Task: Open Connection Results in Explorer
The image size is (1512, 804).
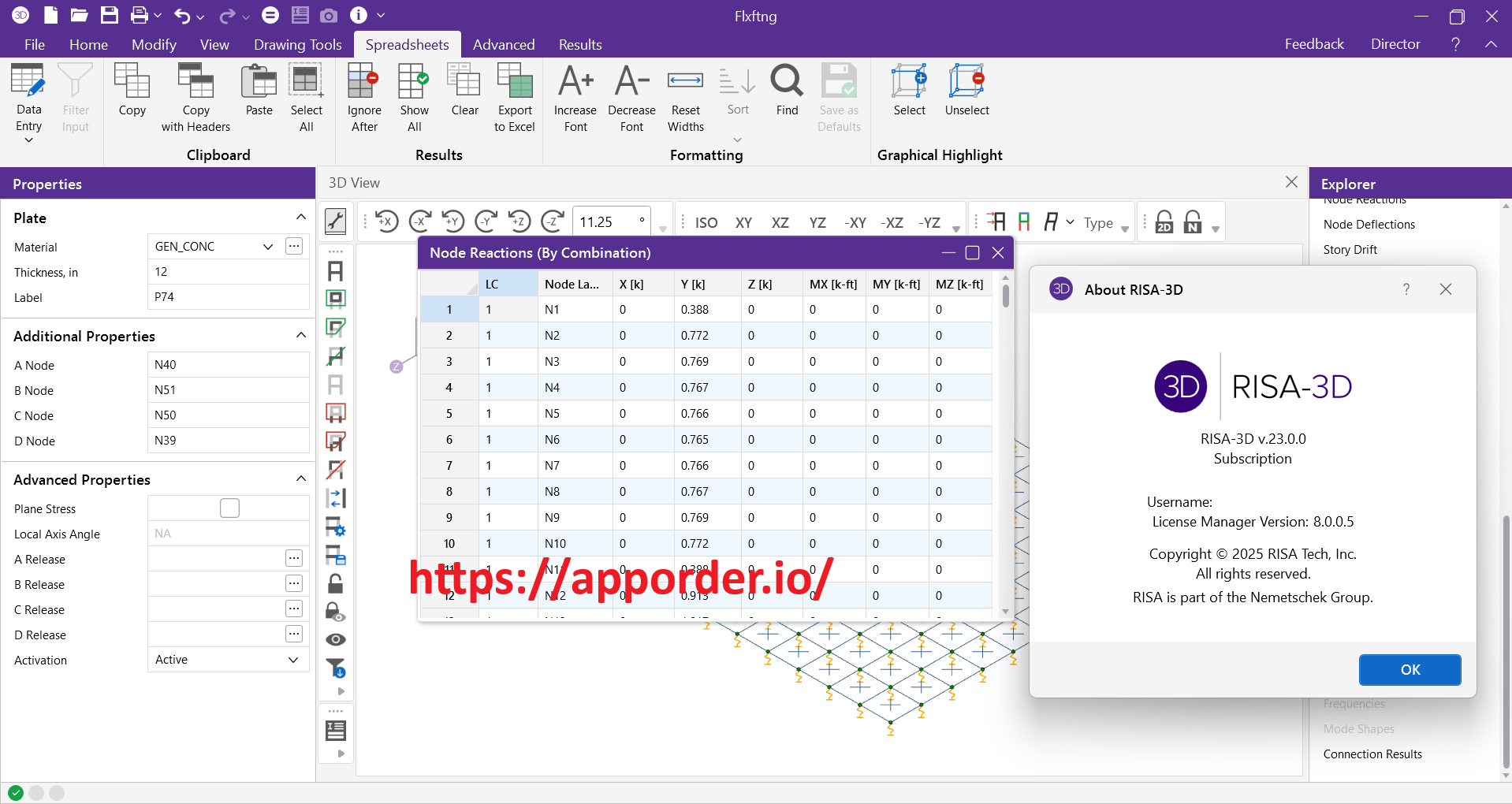Action: pyautogui.click(x=1372, y=754)
